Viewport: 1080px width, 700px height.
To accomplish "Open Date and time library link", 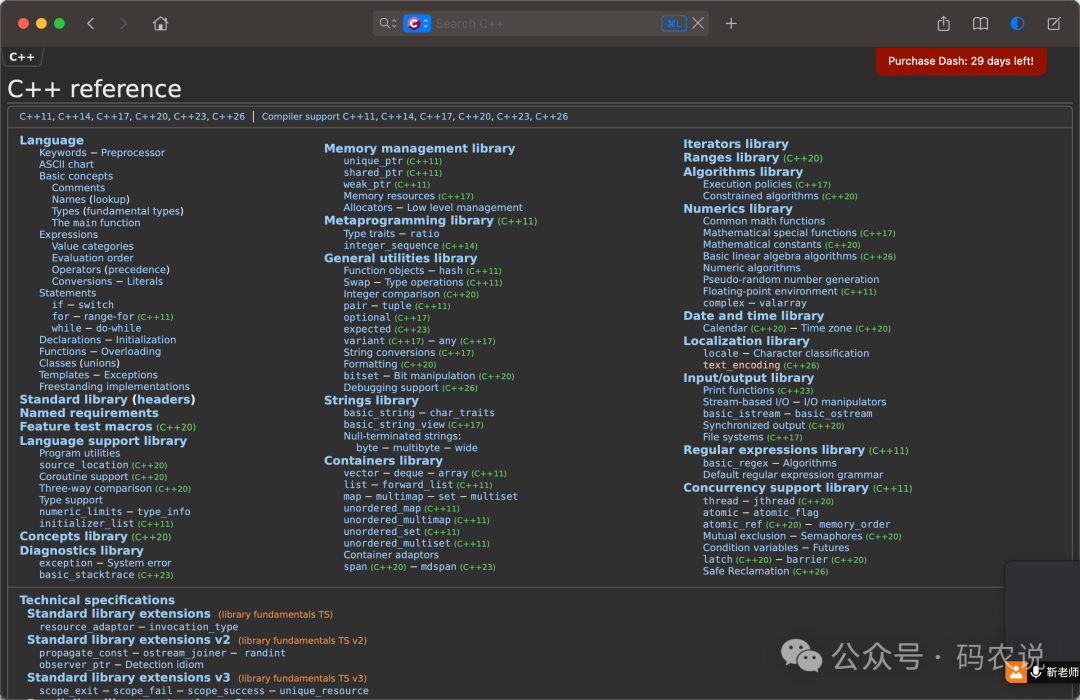I will tap(754, 316).
